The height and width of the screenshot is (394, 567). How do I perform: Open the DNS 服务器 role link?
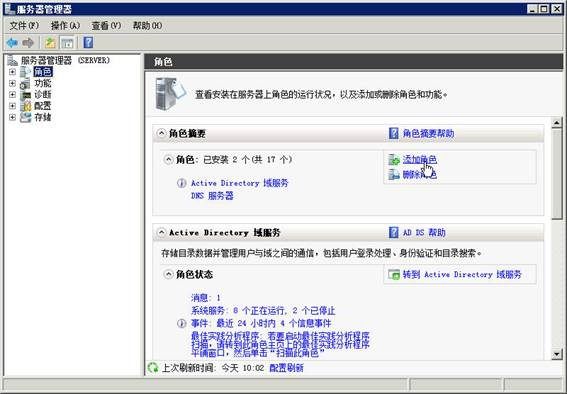point(212,196)
